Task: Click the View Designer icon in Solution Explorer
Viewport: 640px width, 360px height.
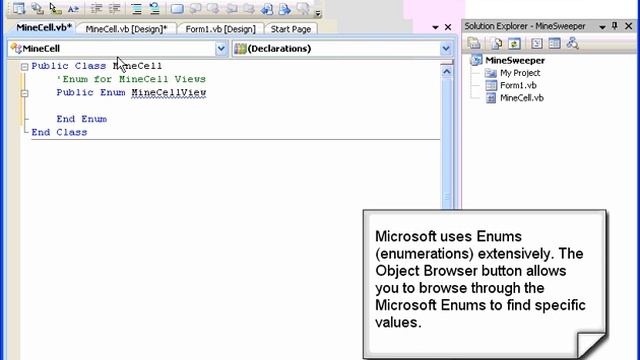Action: pos(555,43)
